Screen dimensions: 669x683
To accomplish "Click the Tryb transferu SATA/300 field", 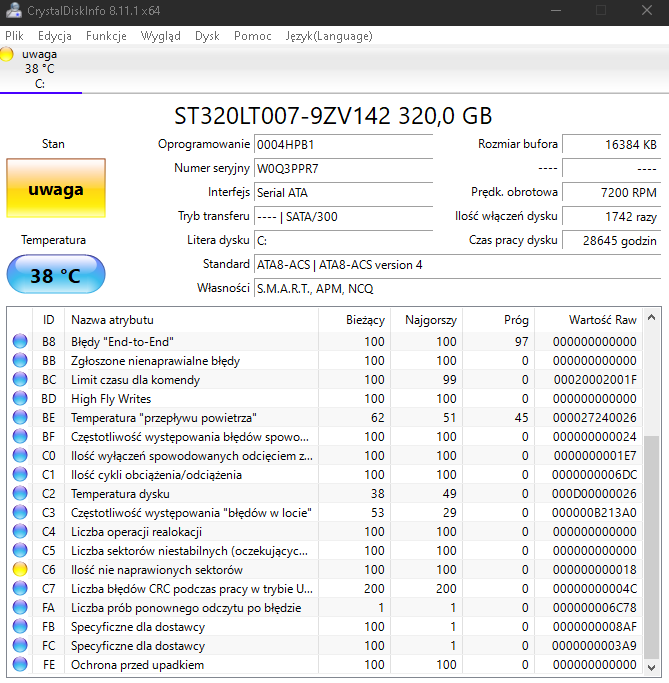I will pyautogui.click(x=343, y=216).
